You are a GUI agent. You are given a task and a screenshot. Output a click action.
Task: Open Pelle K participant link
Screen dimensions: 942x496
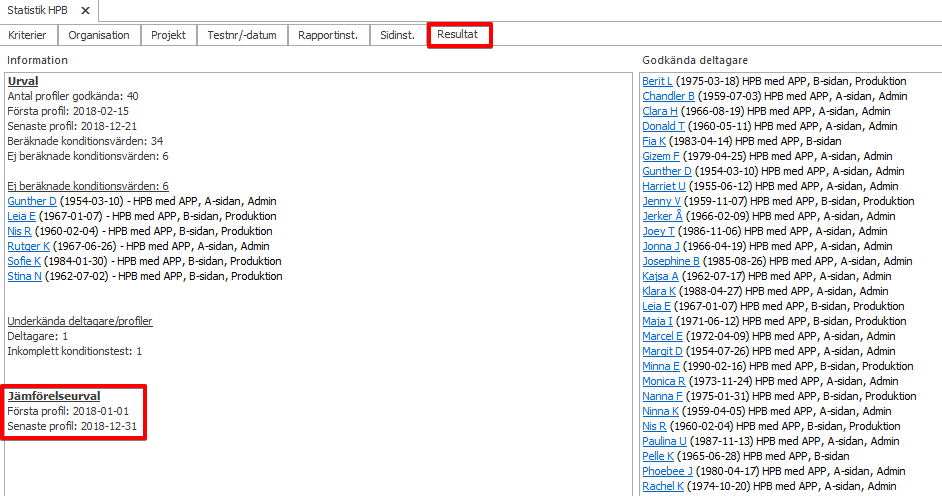click(658, 456)
